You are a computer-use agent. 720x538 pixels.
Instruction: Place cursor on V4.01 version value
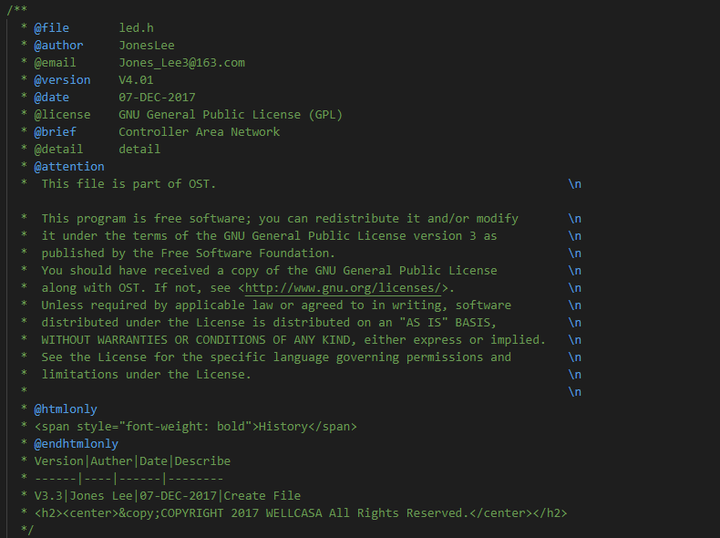pyautogui.click(x=136, y=80)
